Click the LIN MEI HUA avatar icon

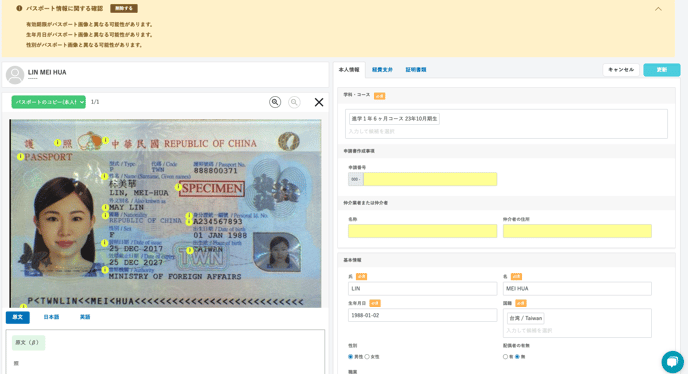(x=15, y=75)
